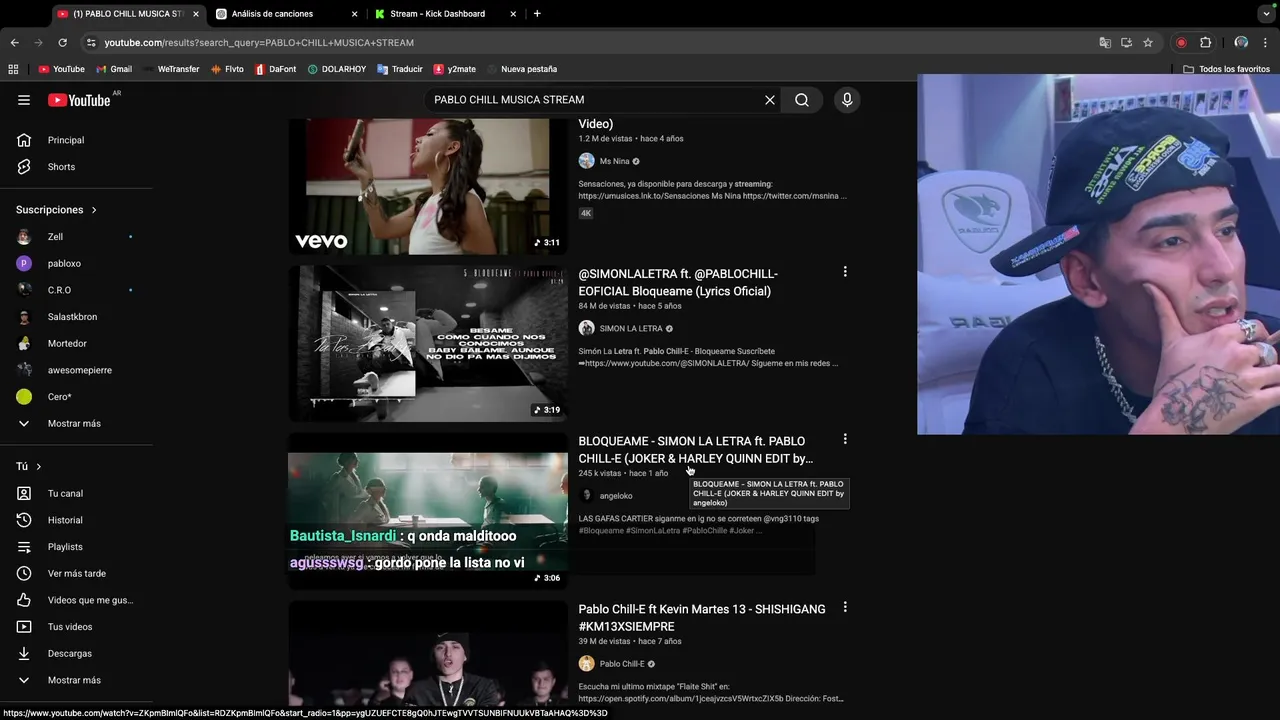This screenshot has height=720, width=1280.
Task: Open the Ms Nina channel link
Action: (x=615, y=161)
